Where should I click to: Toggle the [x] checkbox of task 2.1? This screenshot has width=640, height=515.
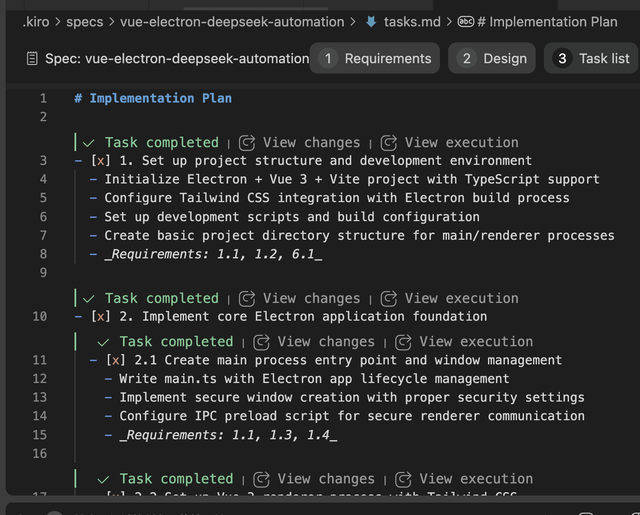[x=116, y=360]
